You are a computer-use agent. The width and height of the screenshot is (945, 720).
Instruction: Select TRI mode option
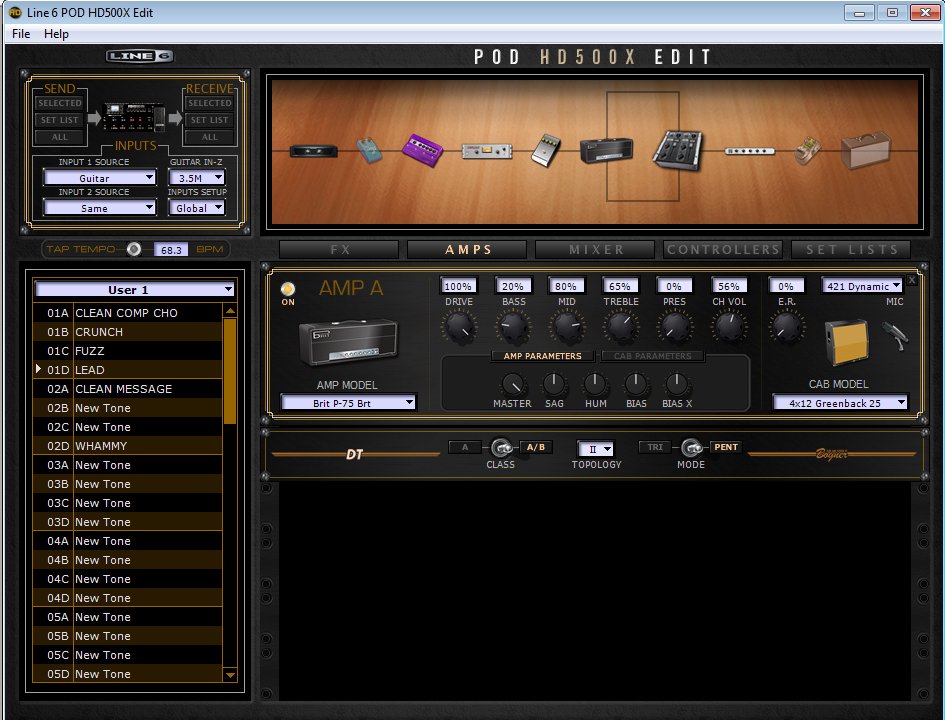[655, 447]
